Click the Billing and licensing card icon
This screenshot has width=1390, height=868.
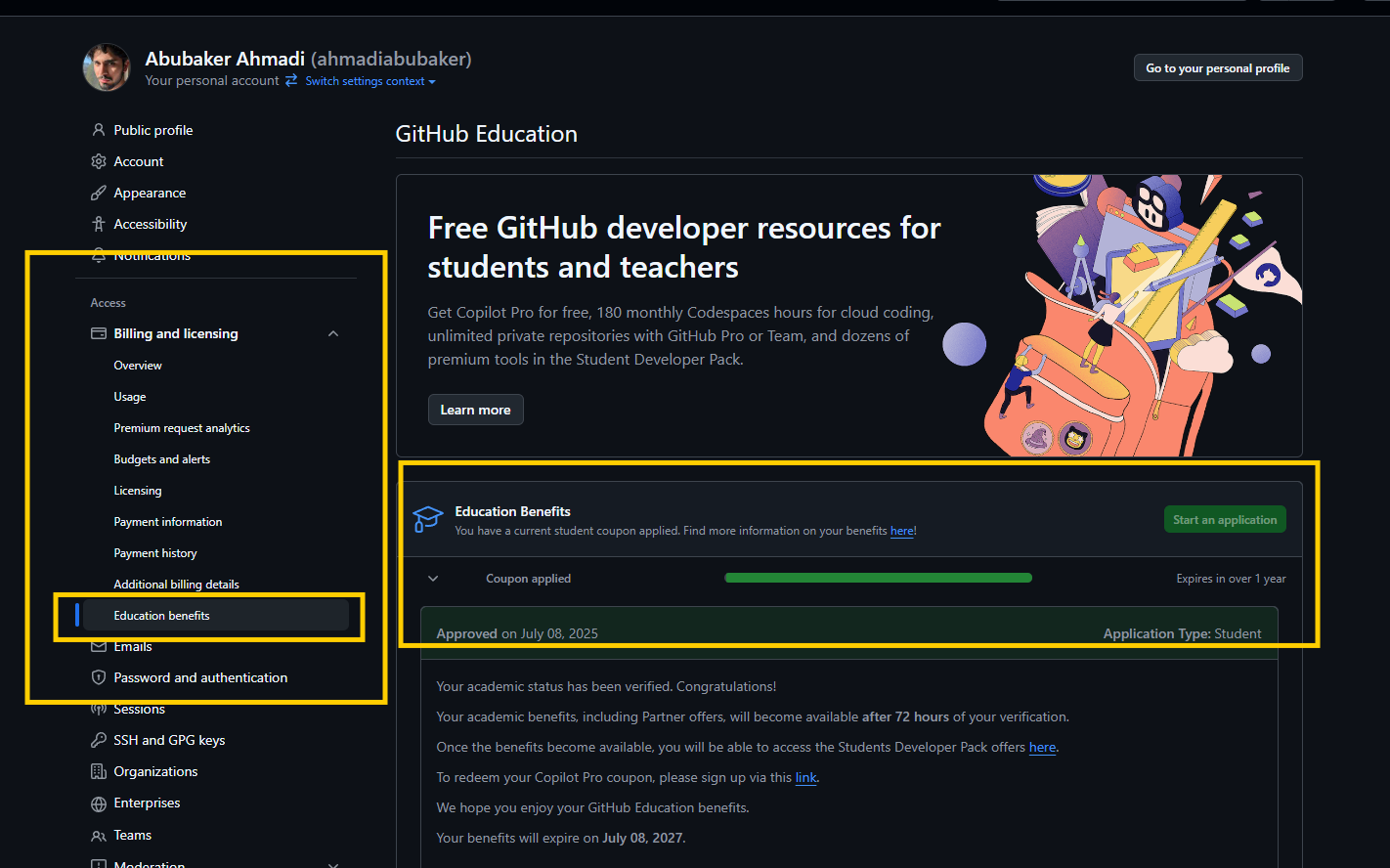(98, 333)
